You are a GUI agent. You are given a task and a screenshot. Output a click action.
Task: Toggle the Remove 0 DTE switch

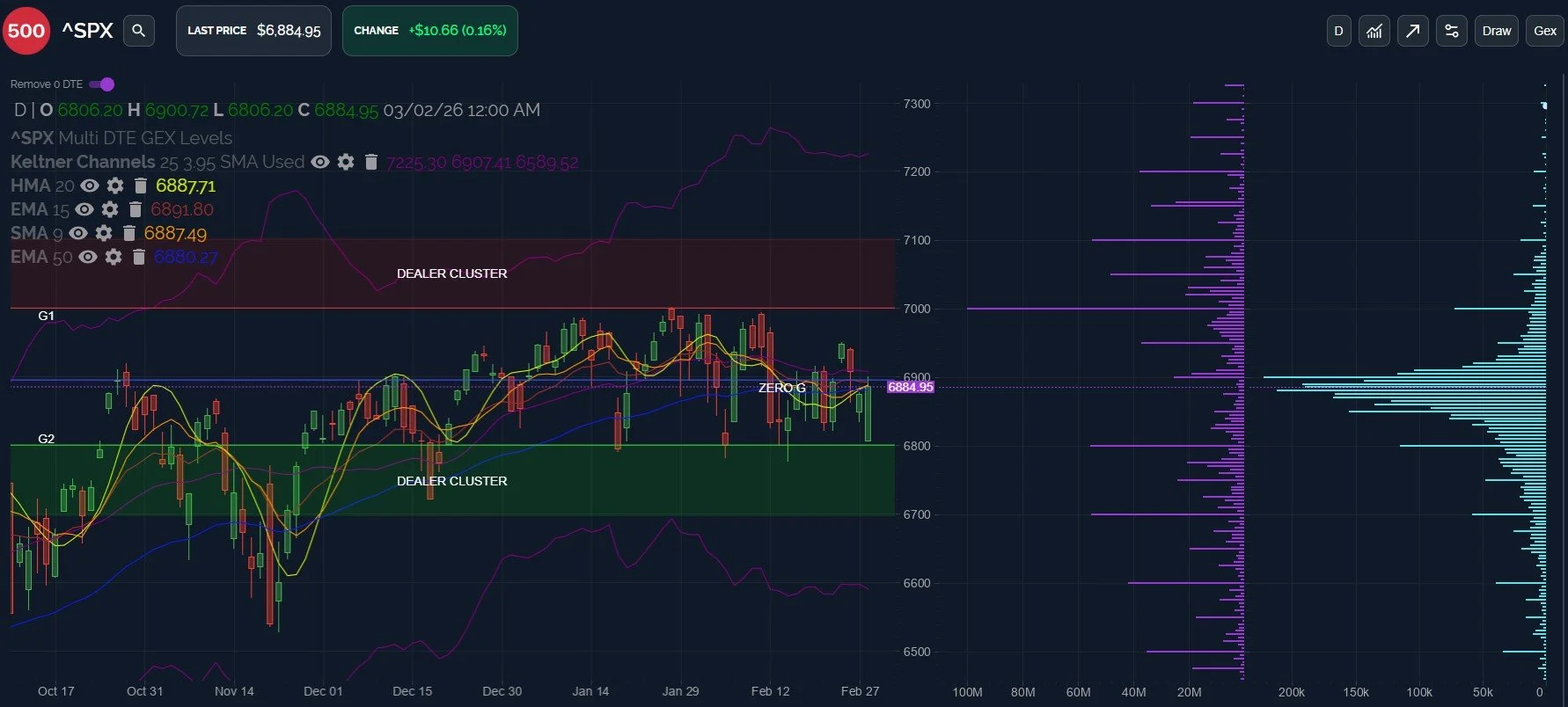(102, 84)
